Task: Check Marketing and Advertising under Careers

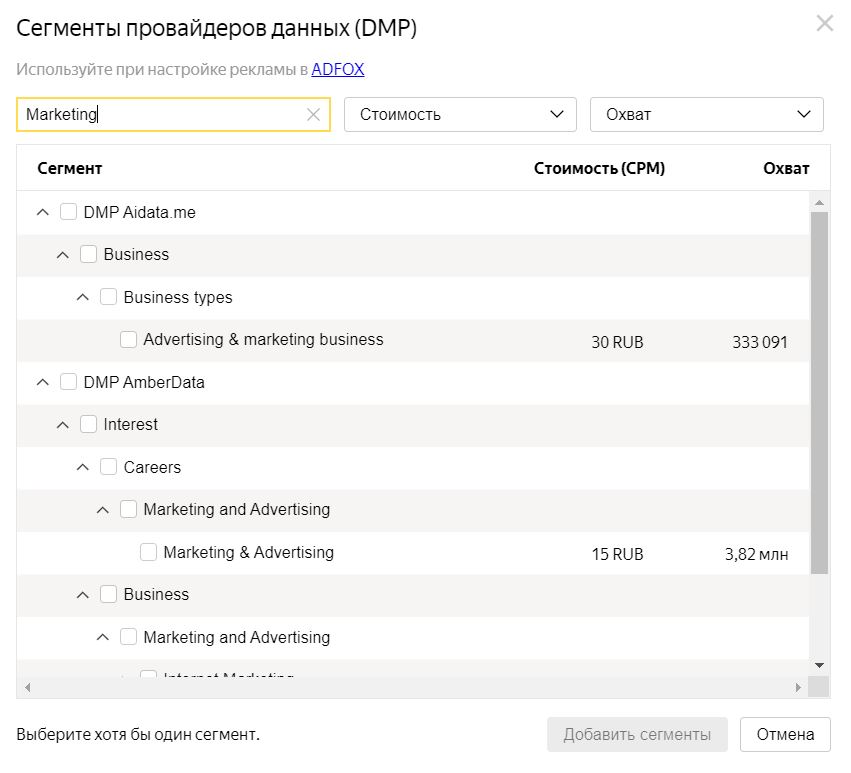Action: point(129,509)
